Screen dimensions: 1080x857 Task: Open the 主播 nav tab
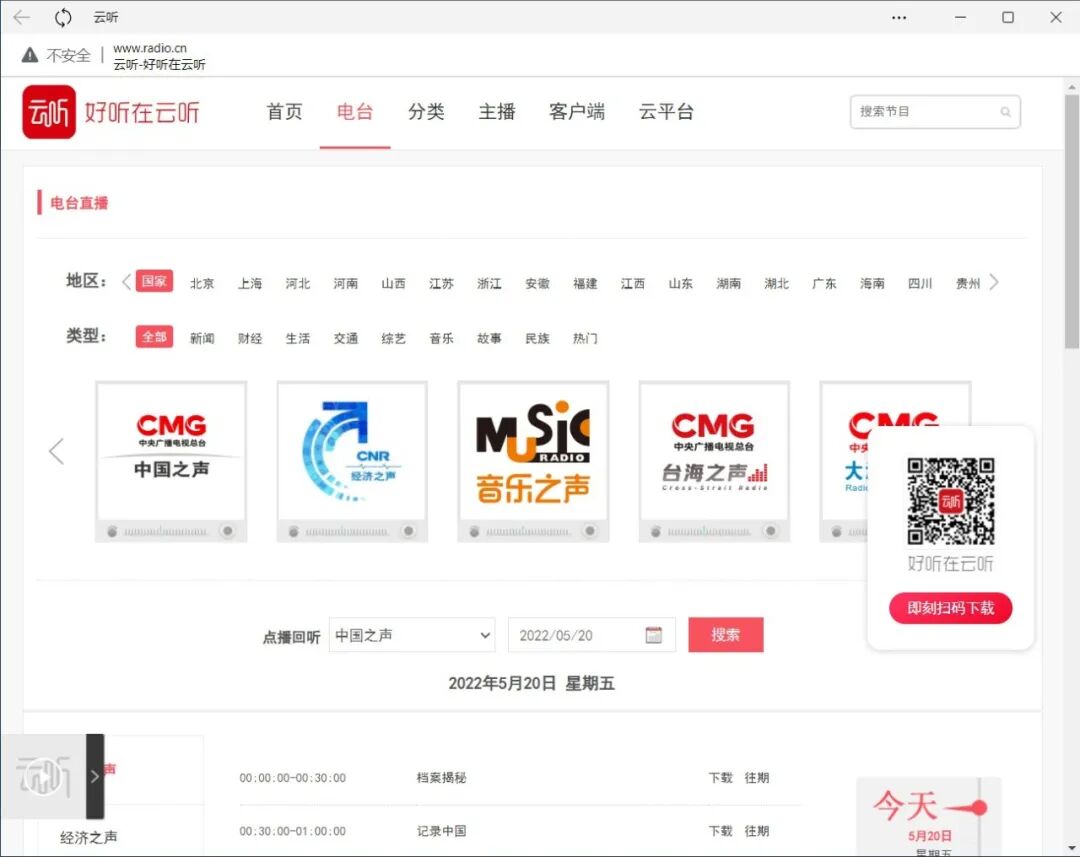pos(497,112)
